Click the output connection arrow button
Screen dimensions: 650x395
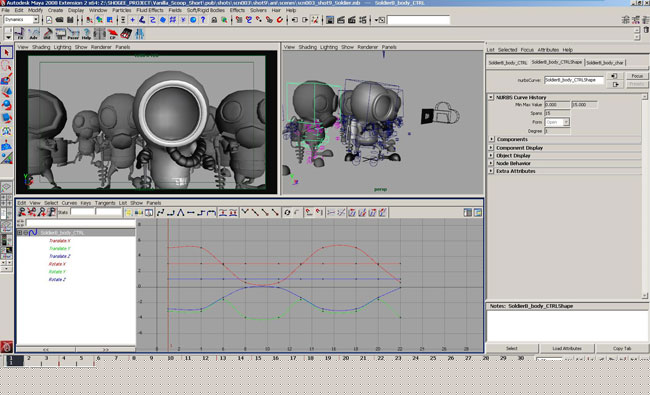616,84
